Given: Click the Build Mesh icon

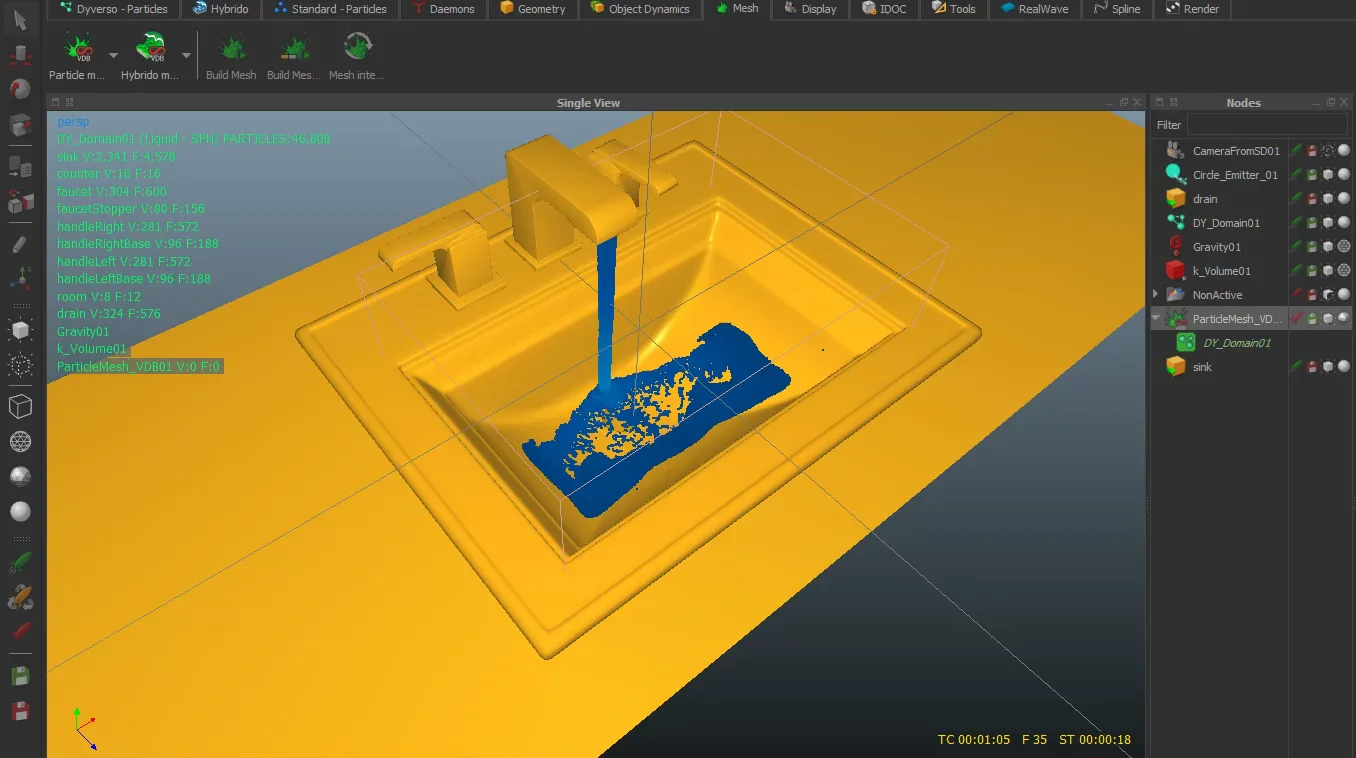Looking at the screenshot, I should coord(231,48).
